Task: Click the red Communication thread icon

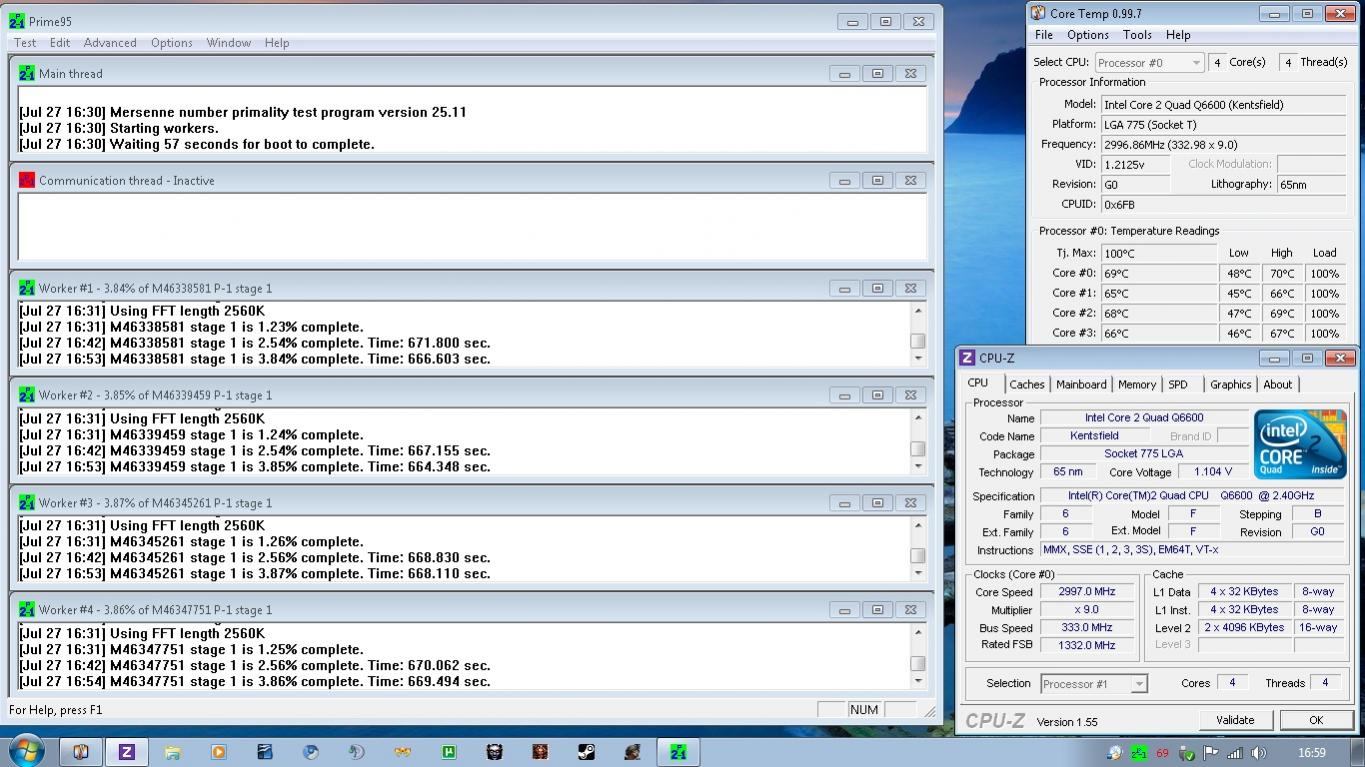Action: point(27,180)
